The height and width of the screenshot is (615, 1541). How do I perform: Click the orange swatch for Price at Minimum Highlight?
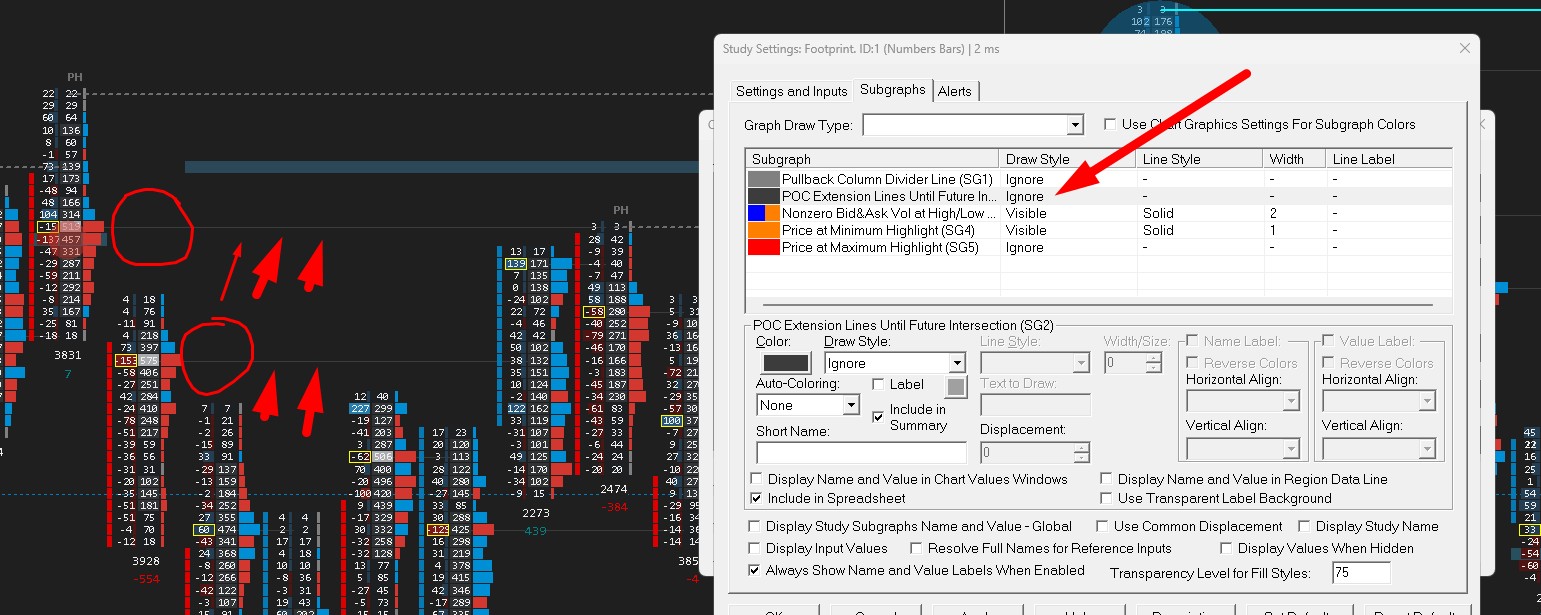[763, 230]
